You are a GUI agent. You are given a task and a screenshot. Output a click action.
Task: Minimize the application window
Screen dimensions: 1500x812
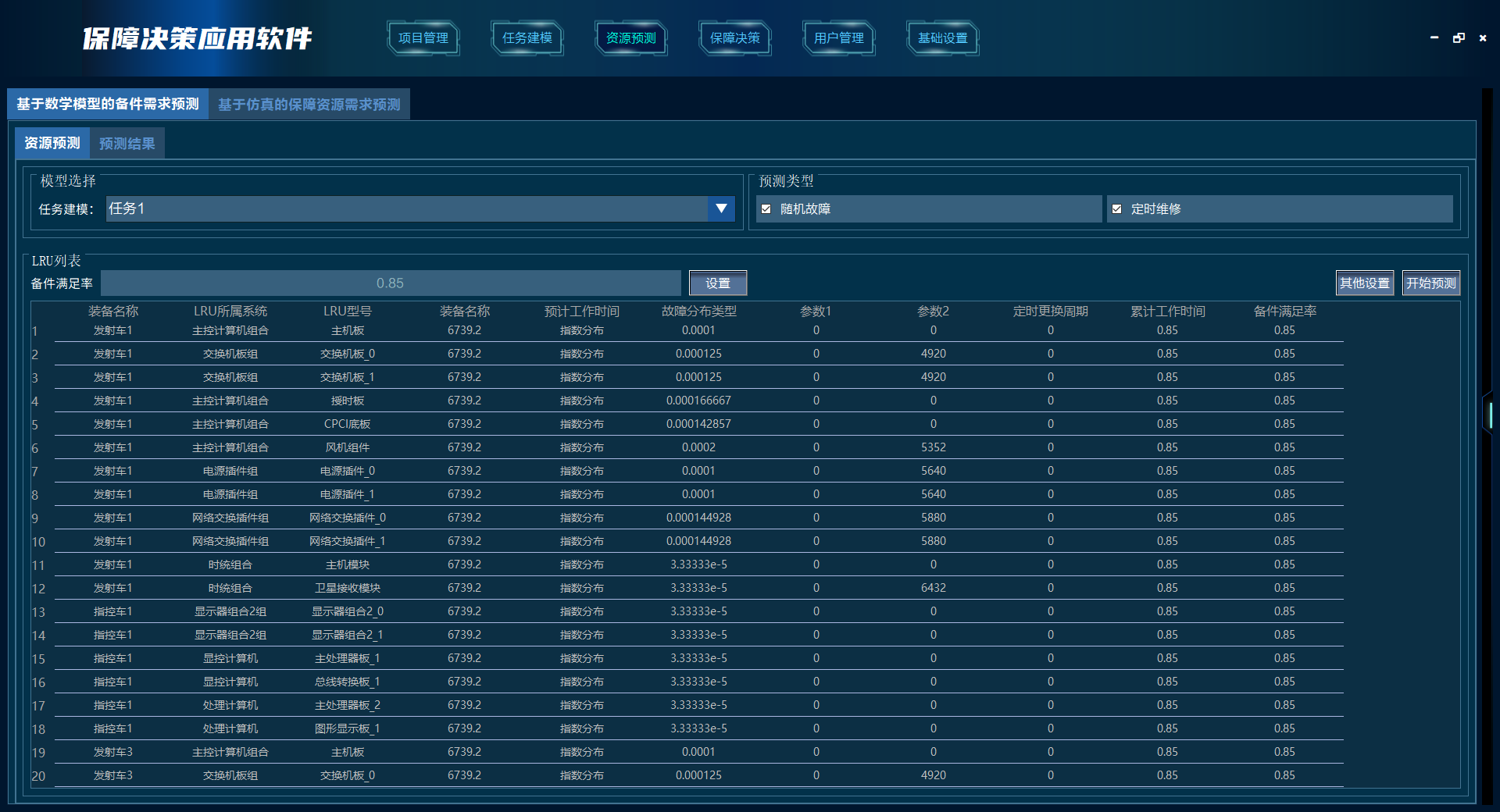tap(1434, 38)
